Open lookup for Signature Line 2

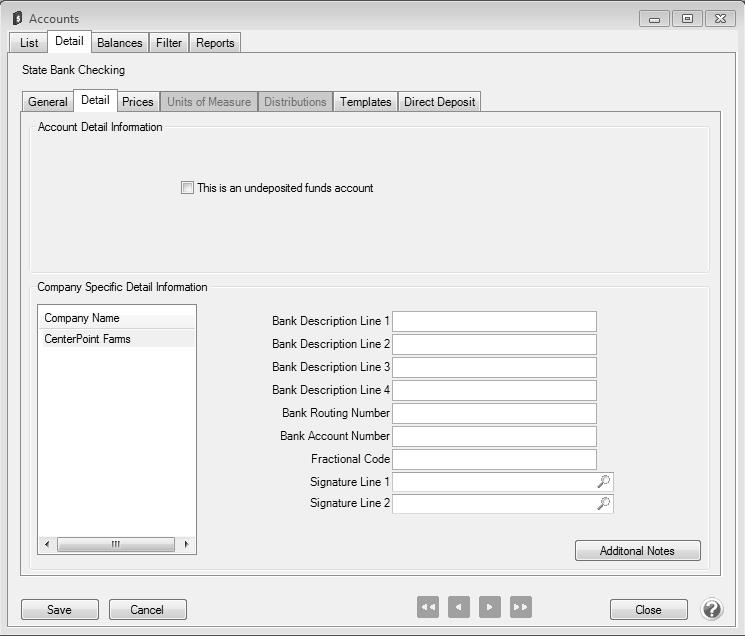pos(603,504)
